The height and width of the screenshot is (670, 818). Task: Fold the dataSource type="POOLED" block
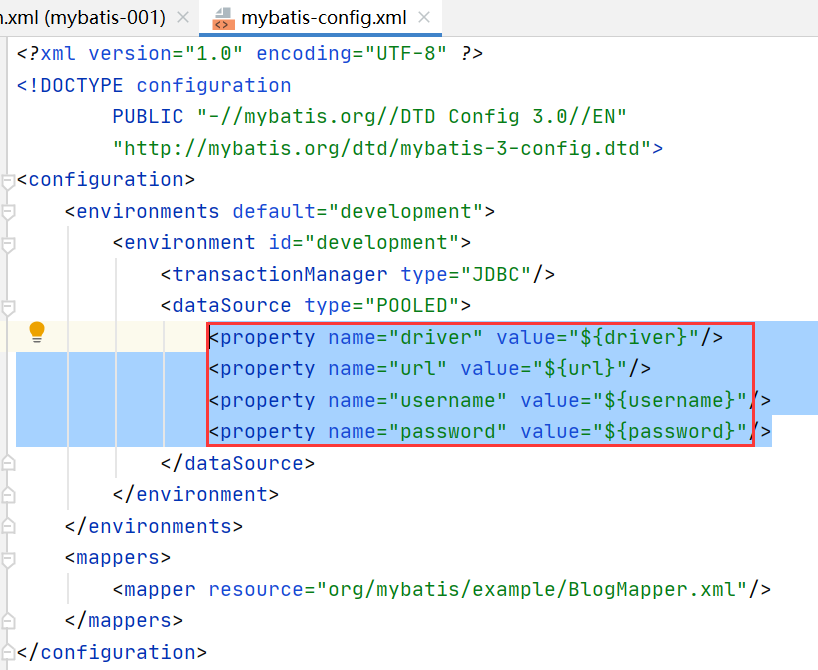coord(8,306)
